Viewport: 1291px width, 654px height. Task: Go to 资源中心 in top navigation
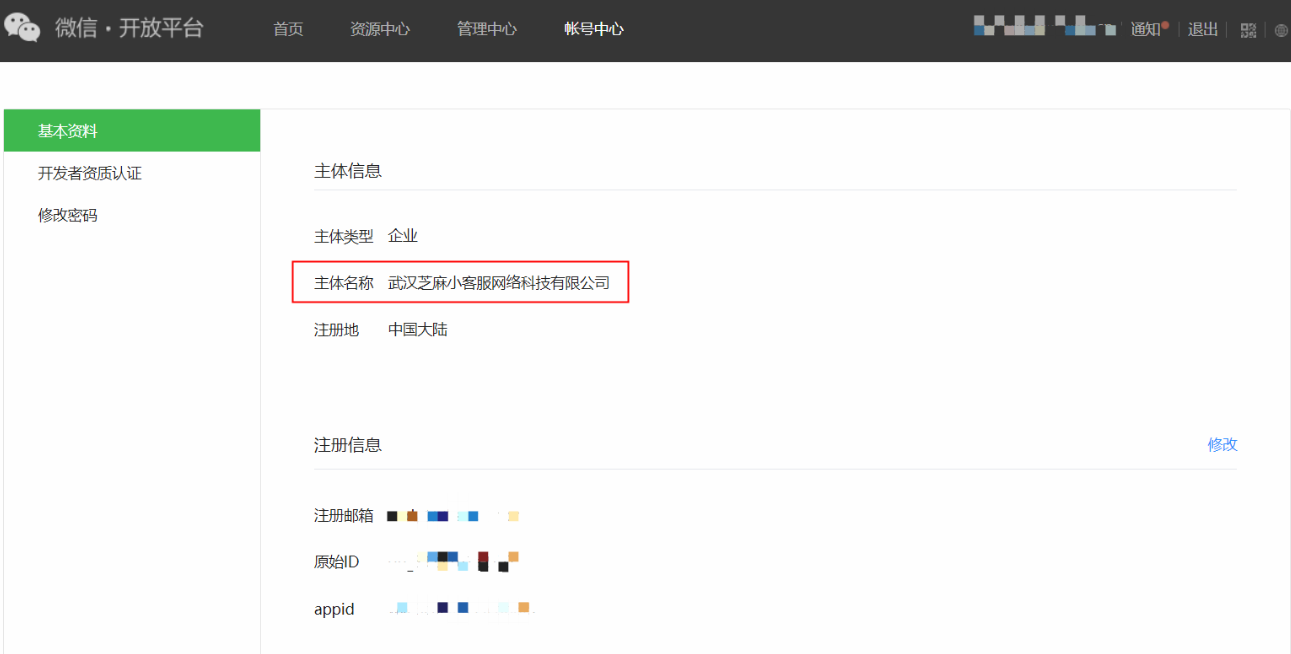[x=380, y=29]
